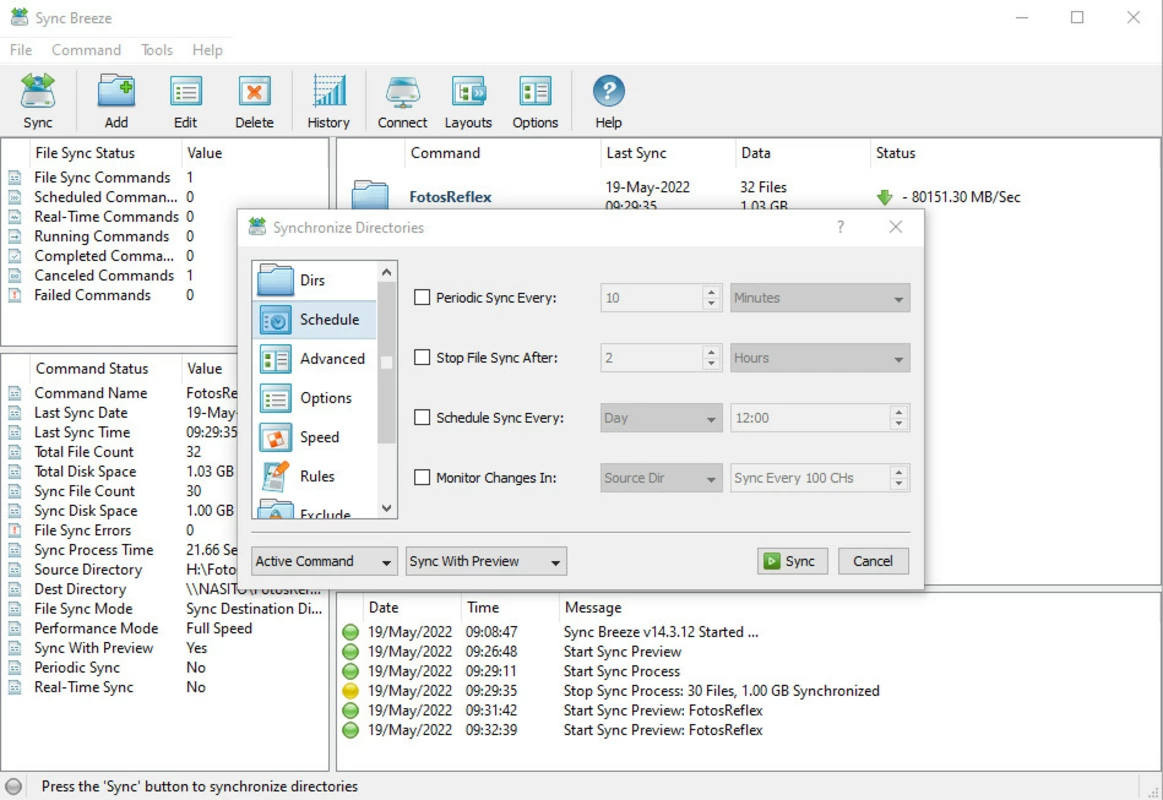Viewport: 1163px width, 800px height.
Task: Open the Layouts toolbar icon
Action: point(468,102)
